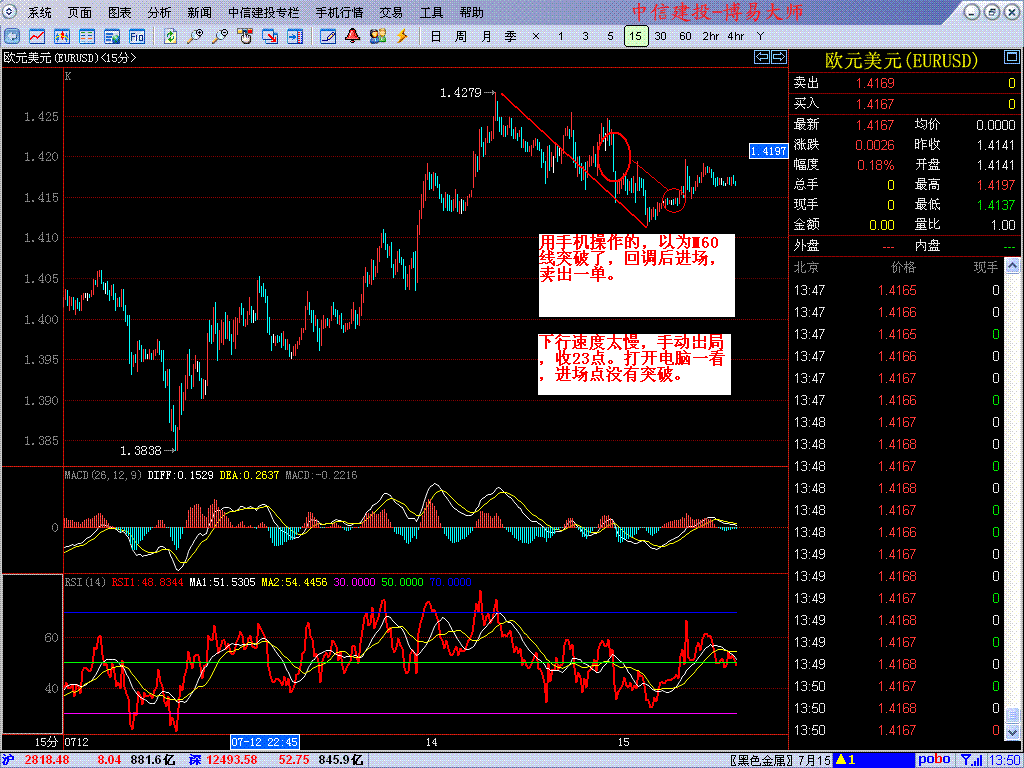
Task: Open the 系统 menu
Action: [39, 12]
